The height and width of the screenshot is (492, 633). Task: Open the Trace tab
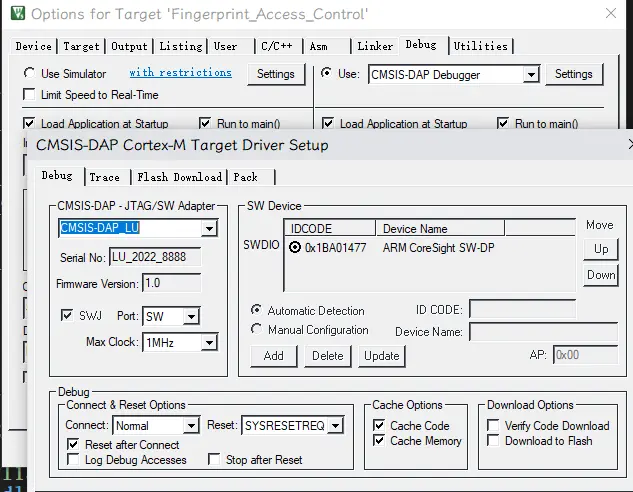[x=104, y=177]
